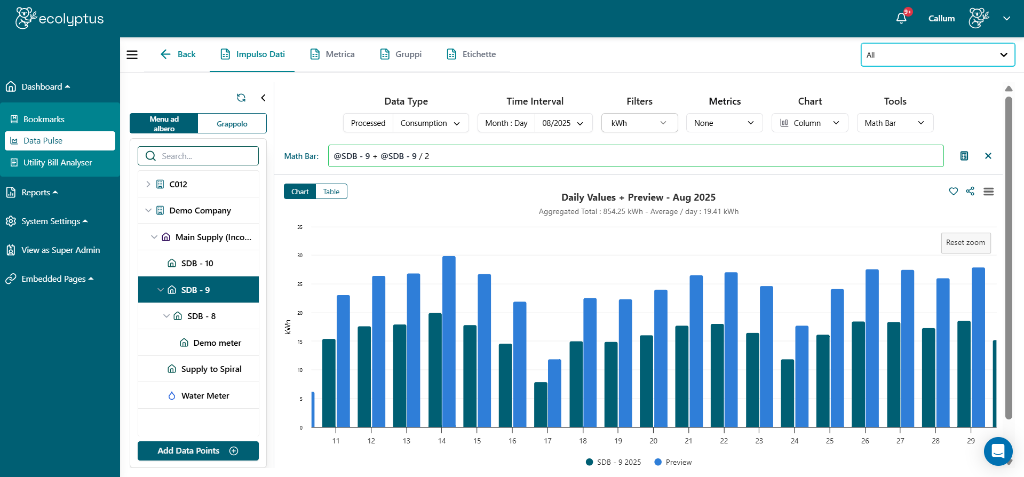Expand the C012 tree node
Image resolution: width=1024 pixels, height=477 pixels.
coord(148,184)
